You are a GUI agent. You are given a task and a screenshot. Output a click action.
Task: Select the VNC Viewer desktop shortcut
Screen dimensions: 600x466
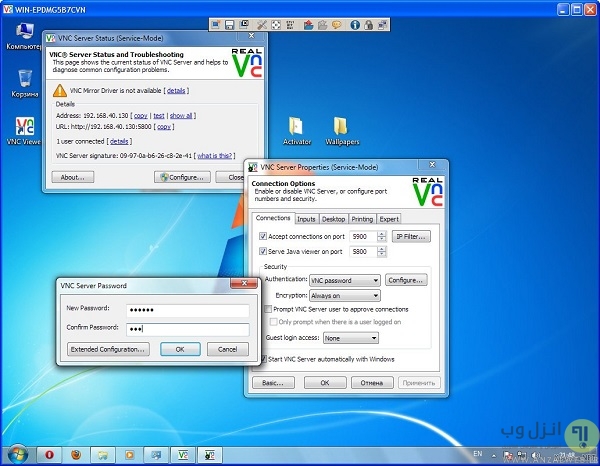pyautogui.click(x=24, y=131)
